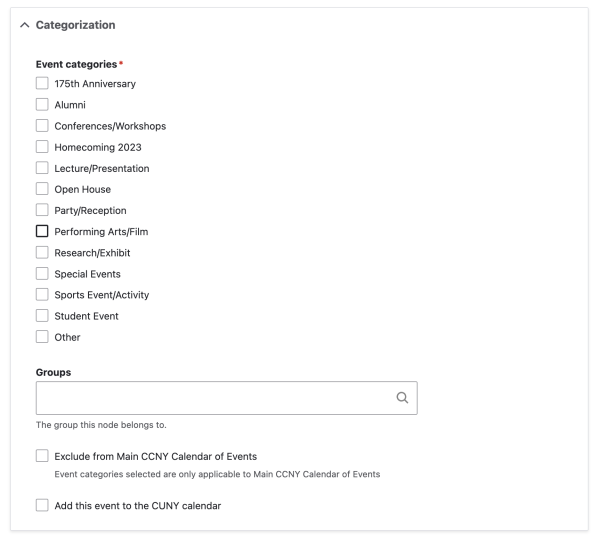
Task: Click the search icon in Groups field
Action: [x=402, y=398]
